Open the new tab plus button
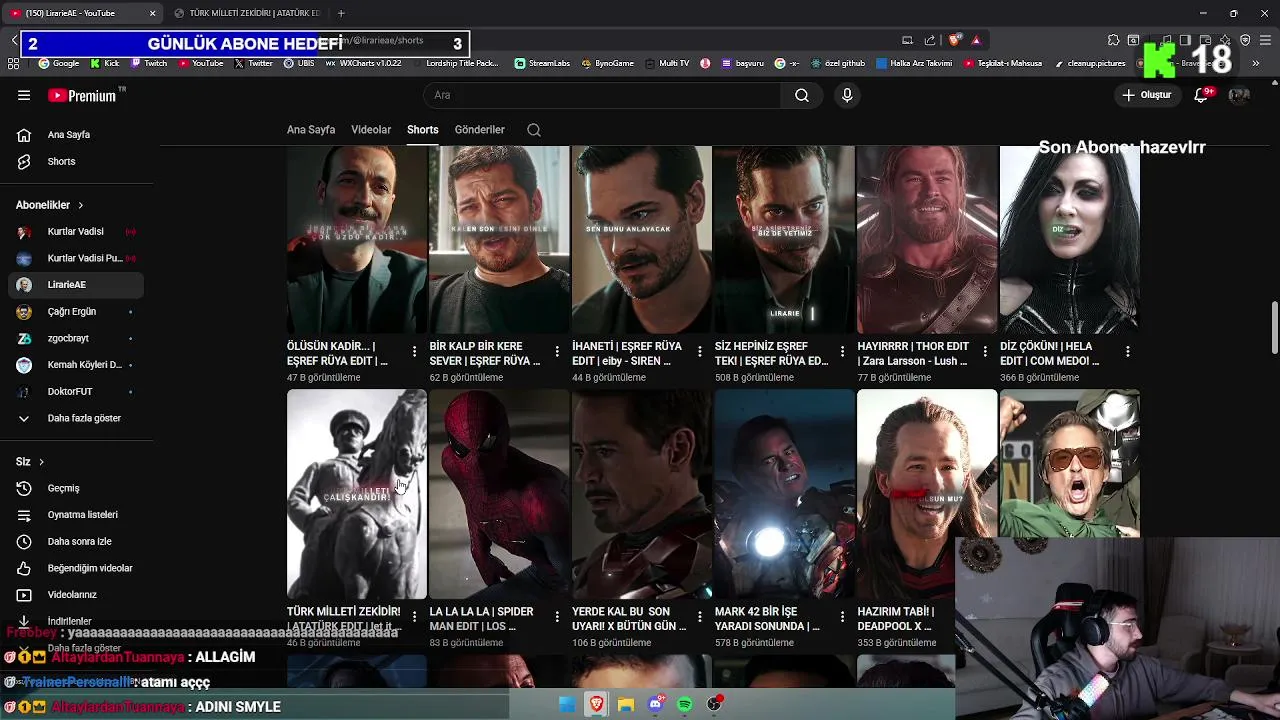Screen dimensions: 1280x720 [x=341, y=13]
